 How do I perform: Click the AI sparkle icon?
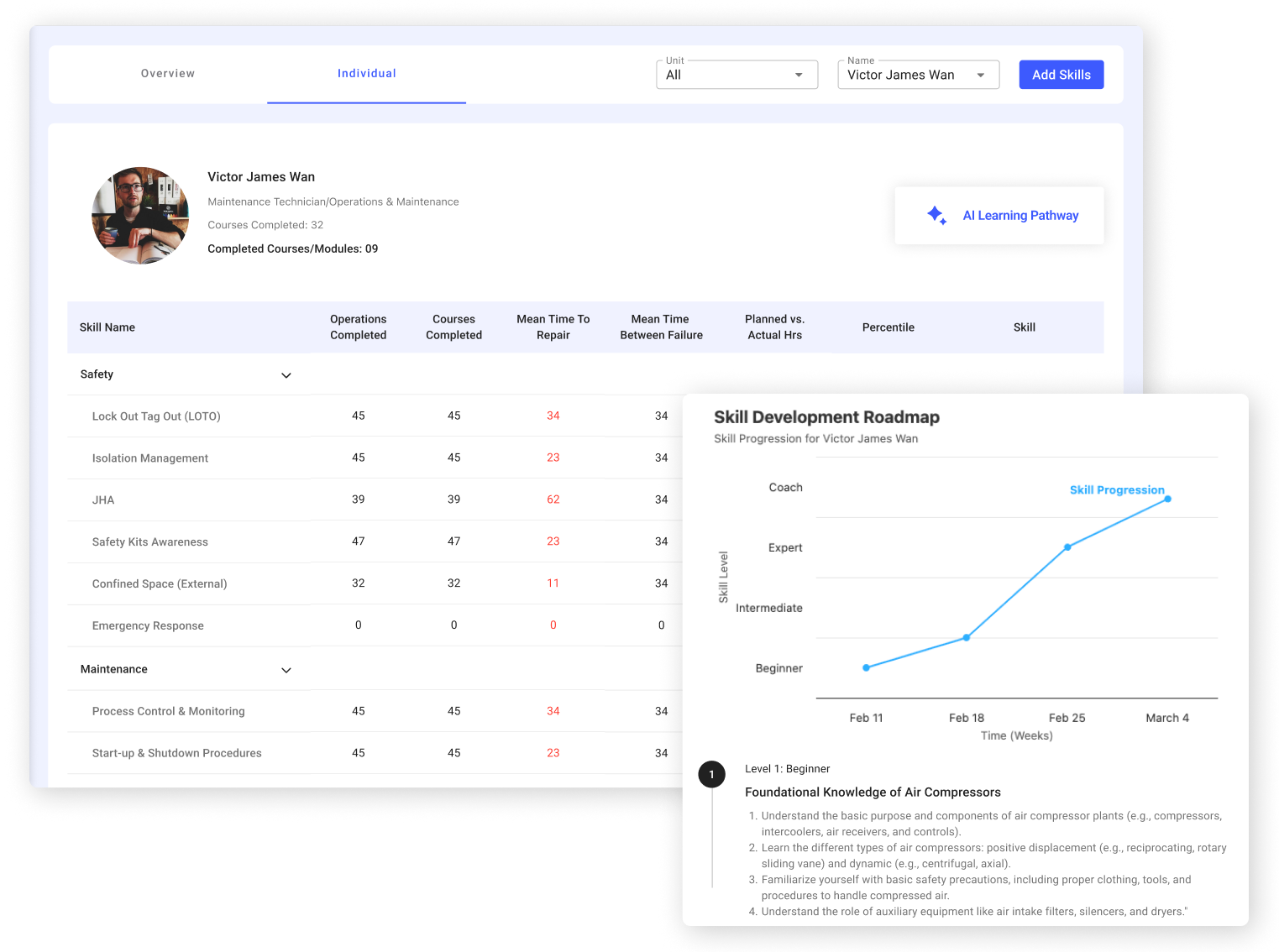pyautogui.click(x=936, y=216)
